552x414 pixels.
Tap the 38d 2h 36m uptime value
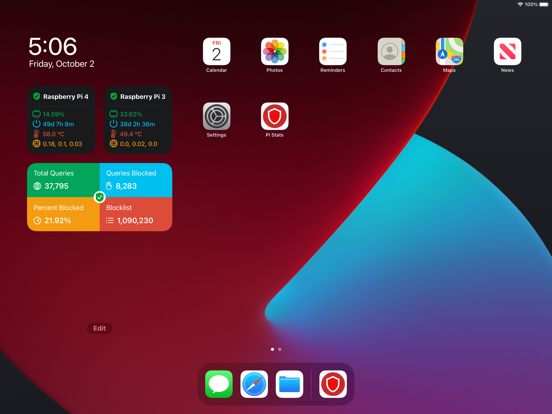(x=137, y=124)
